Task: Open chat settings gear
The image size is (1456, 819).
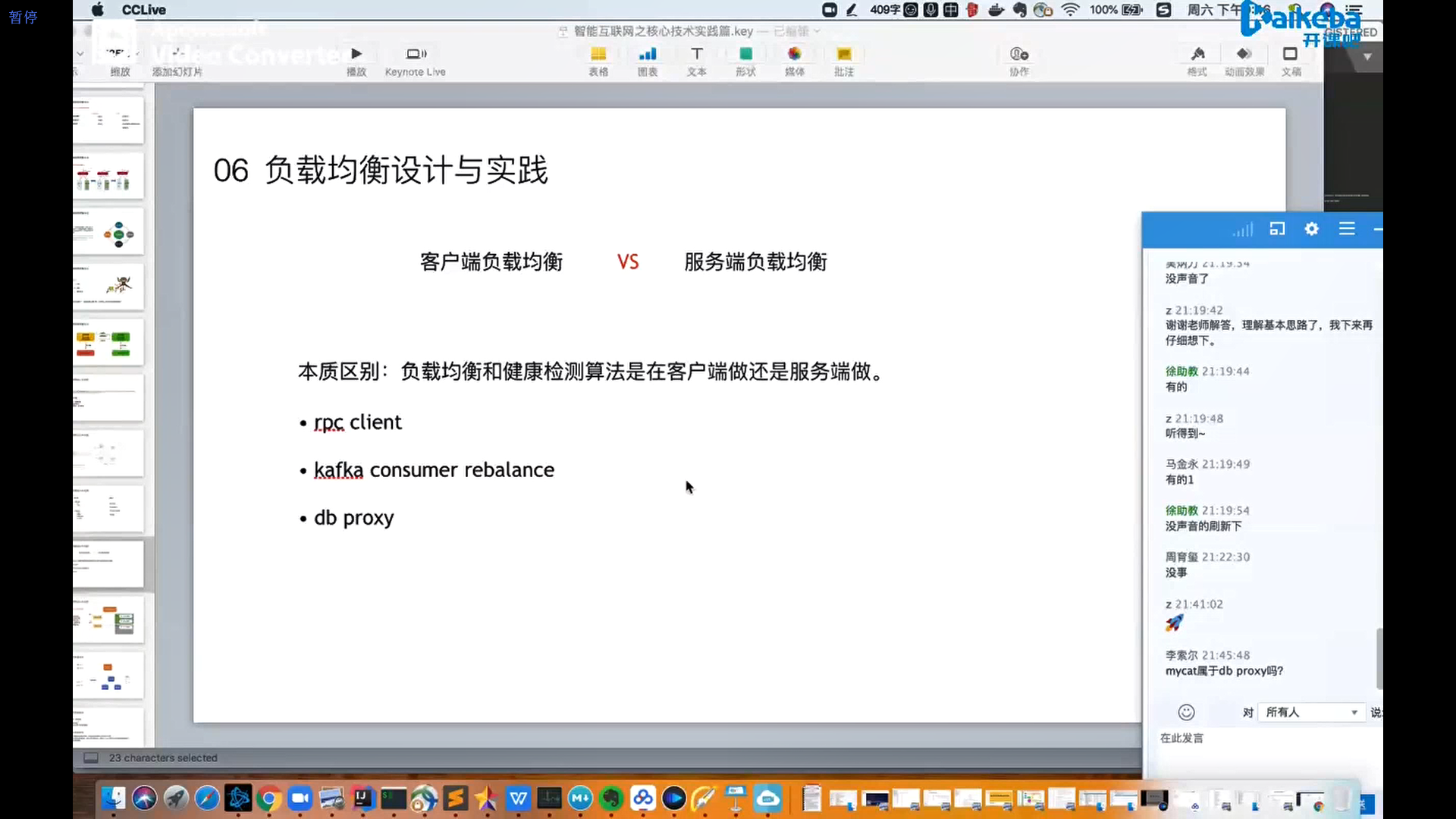Action: point(1311,229)
